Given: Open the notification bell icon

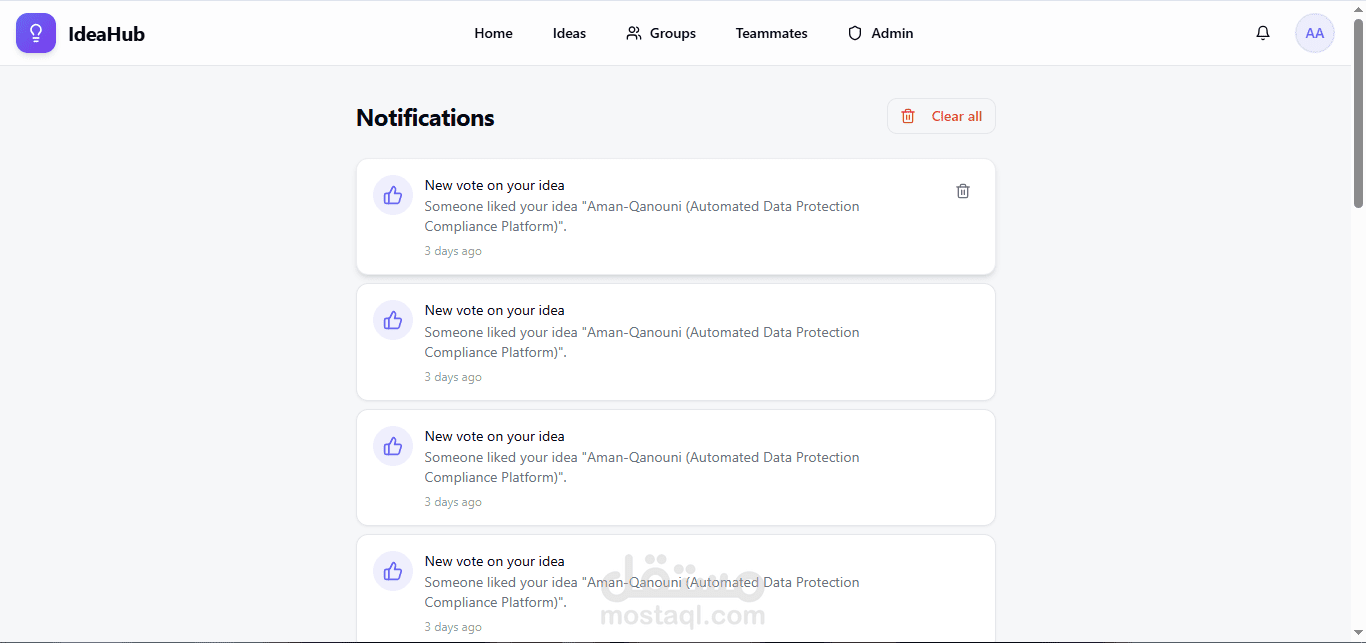Looking at the screenshot, I should 1263,33.
